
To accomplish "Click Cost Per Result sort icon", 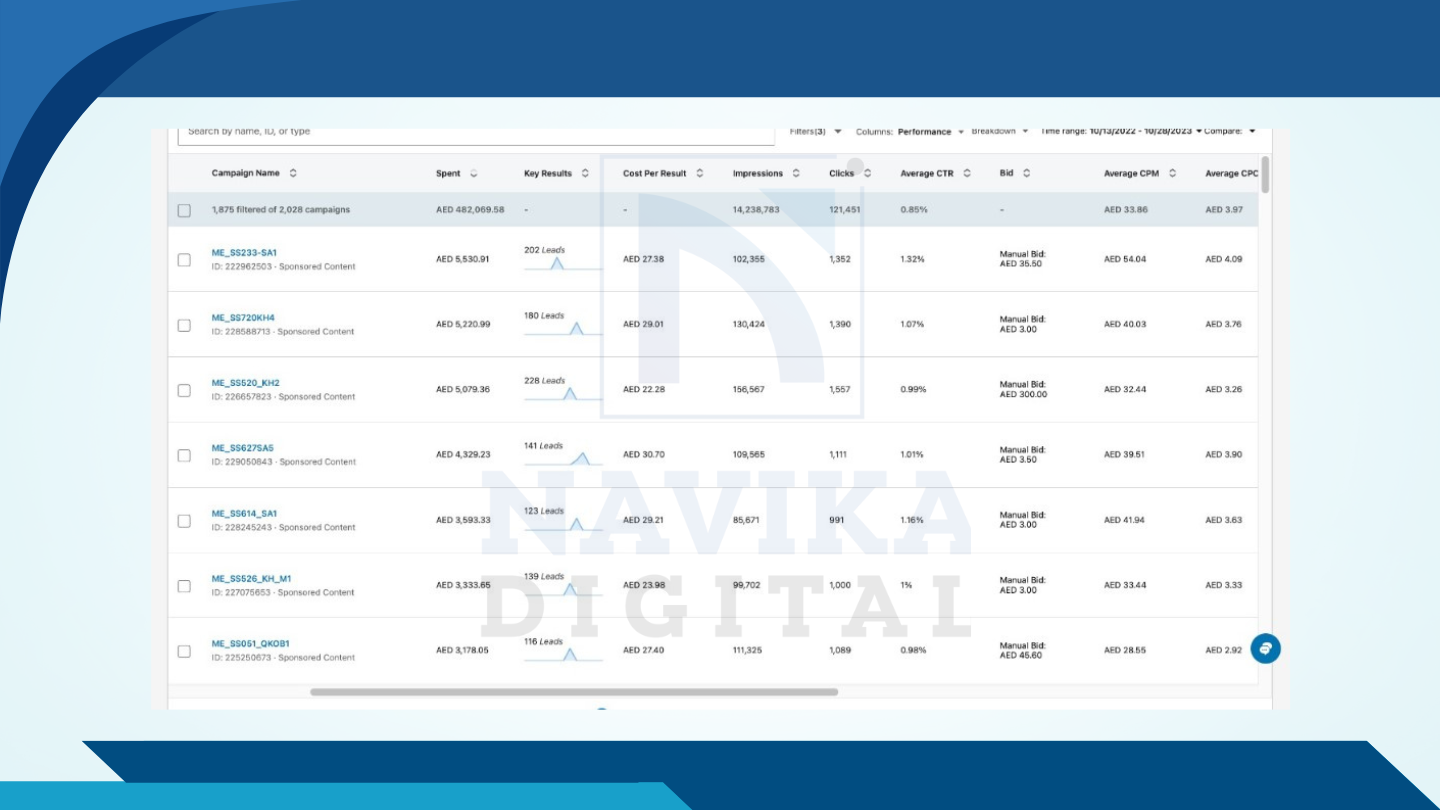I will coord(700,174).
